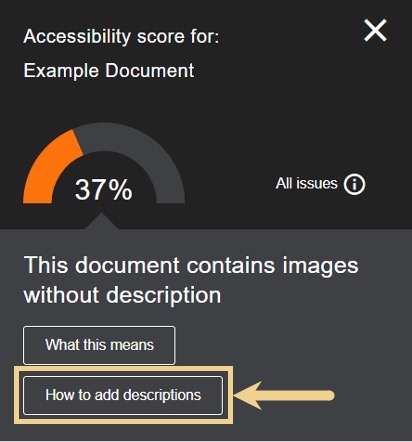412x442 pixels.
Task: Click the triangular pointer under the gauge
Action: [x=102, y=221]
